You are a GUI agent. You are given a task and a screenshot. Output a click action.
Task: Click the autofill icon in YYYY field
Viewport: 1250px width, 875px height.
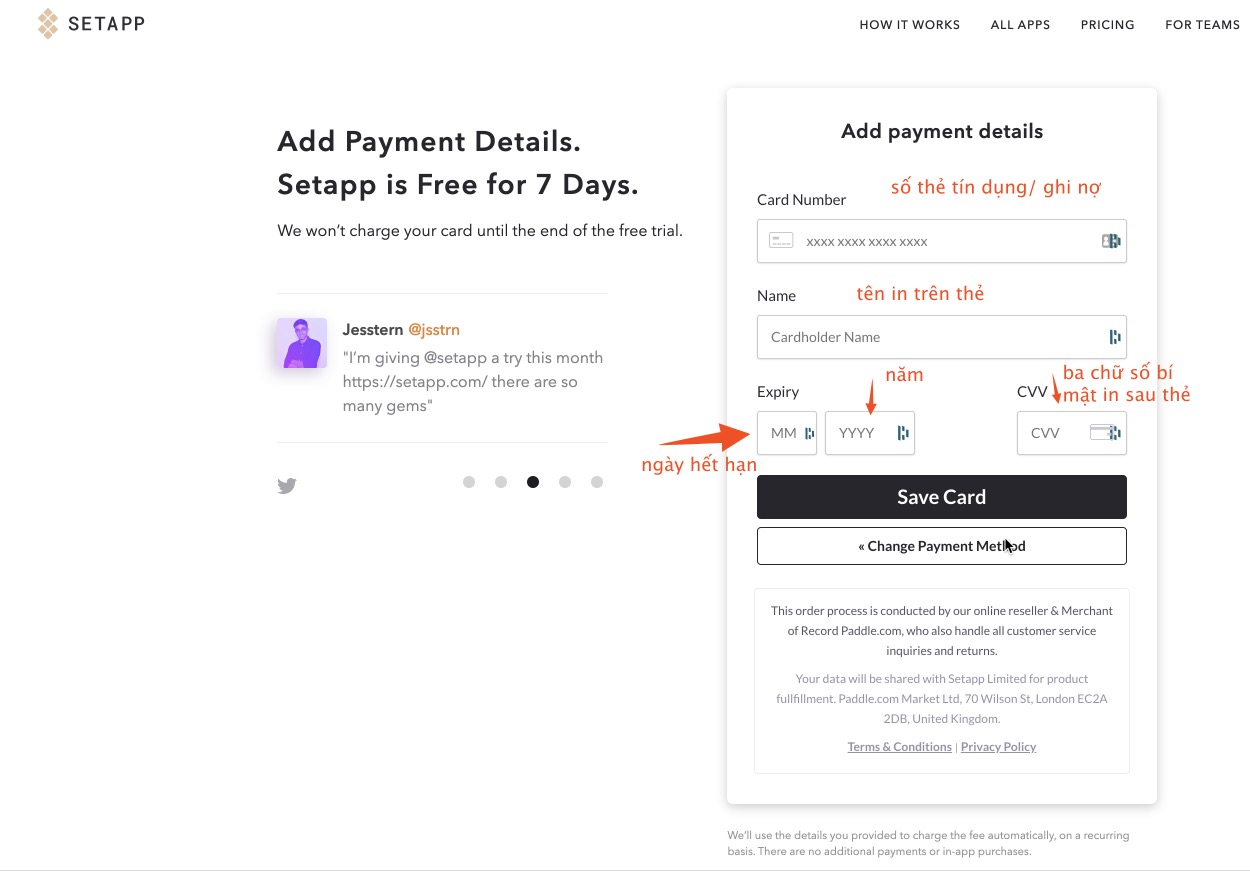click(x=903, y=433)
